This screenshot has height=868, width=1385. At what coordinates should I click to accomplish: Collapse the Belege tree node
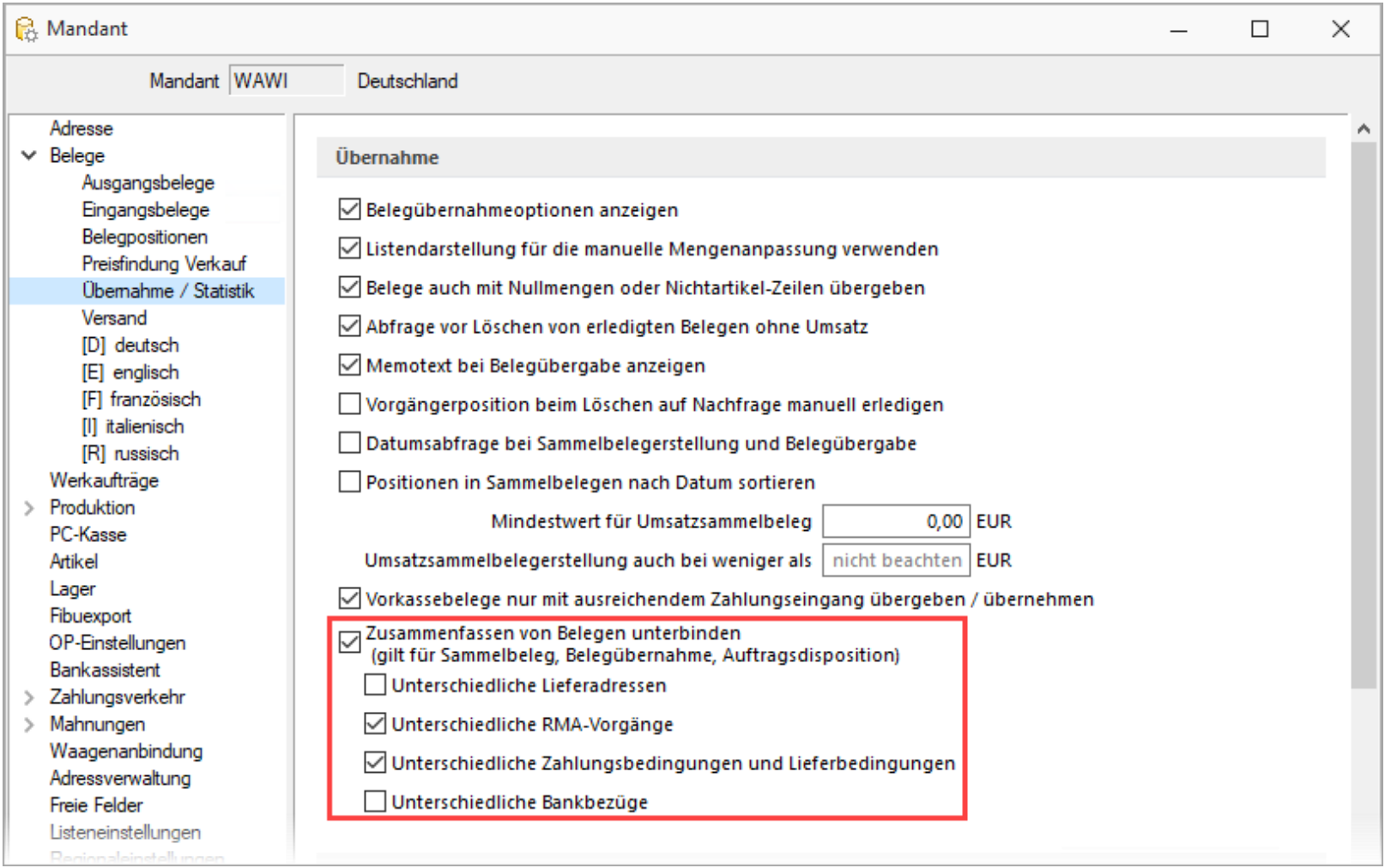pos(29,155)
